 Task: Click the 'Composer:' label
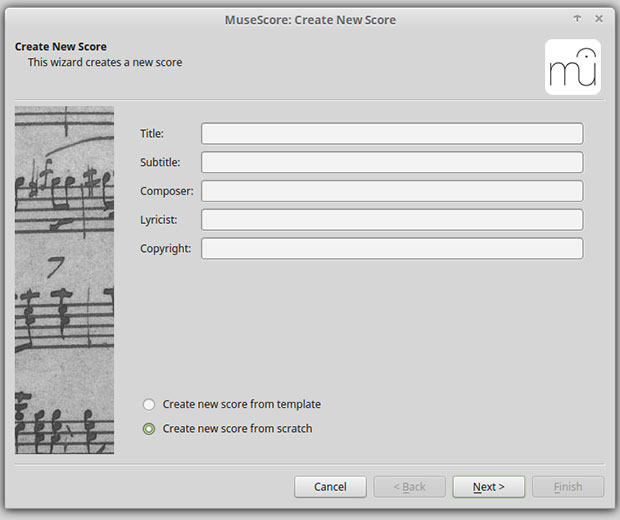coord(167,191)
